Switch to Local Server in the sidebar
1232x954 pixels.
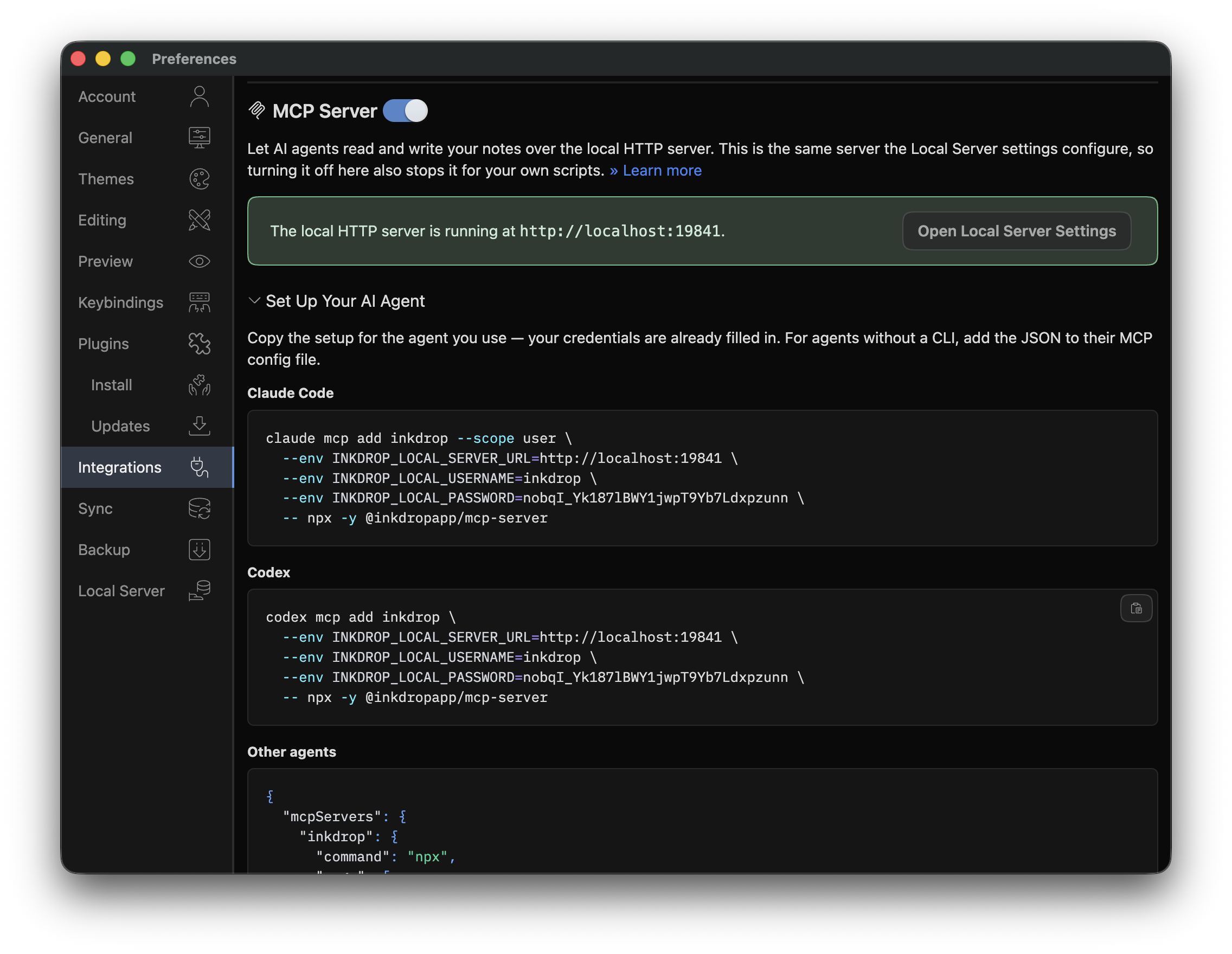click(146, 590)
